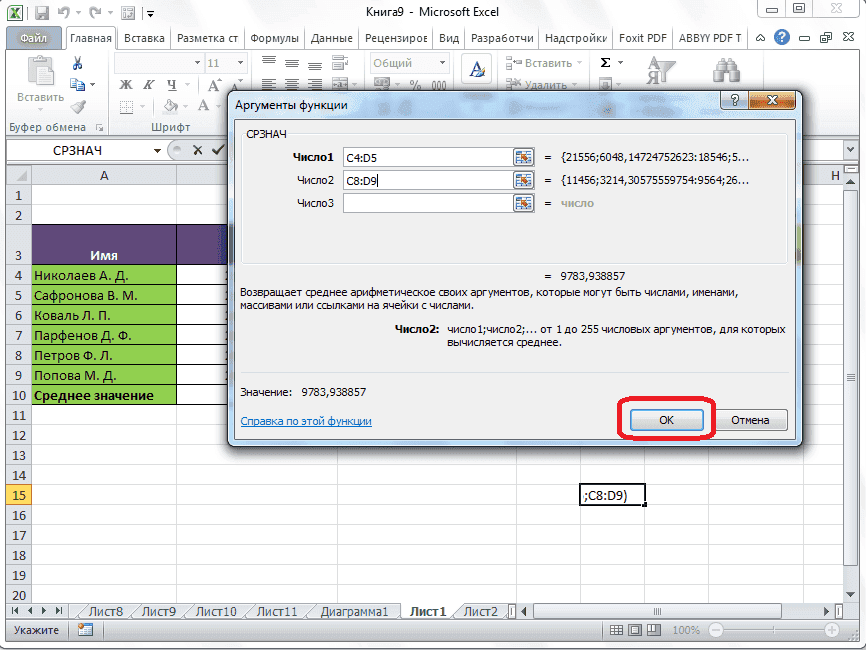Click the Save icon on Quick Access Toolbar

pyautogui.click(x=41, y=12)
